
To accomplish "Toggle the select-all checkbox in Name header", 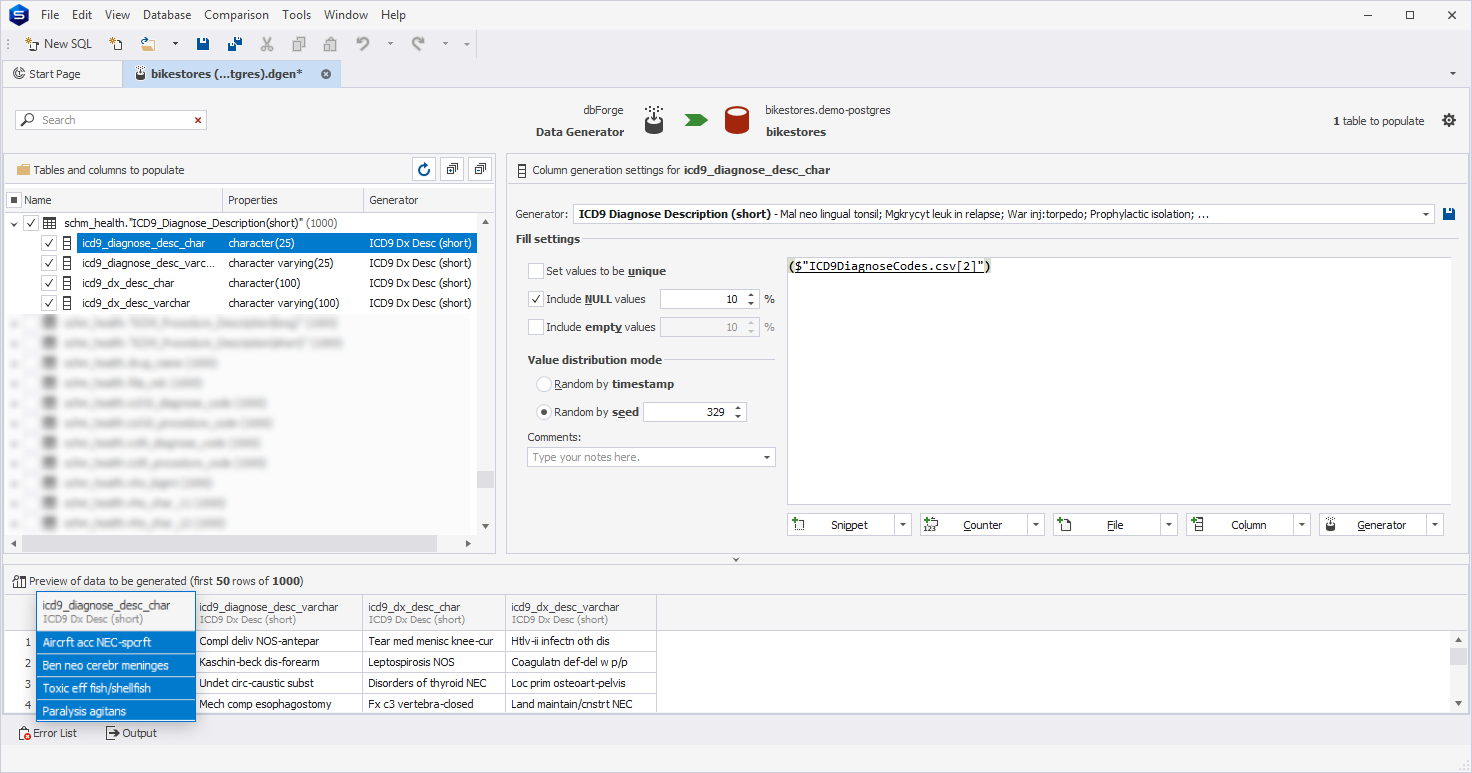I will click(14, 200).
